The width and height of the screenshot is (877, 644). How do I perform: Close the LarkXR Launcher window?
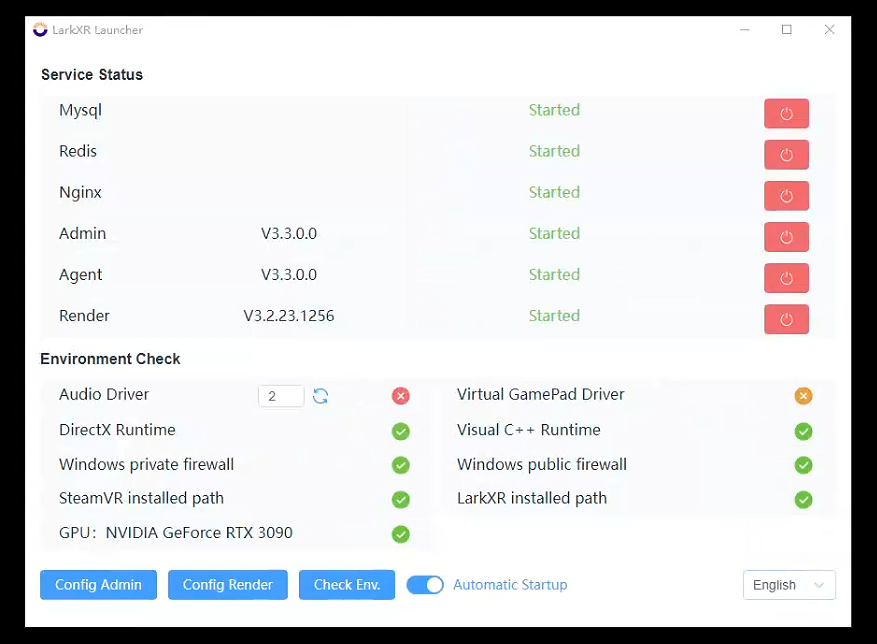(x=829, y=30)
